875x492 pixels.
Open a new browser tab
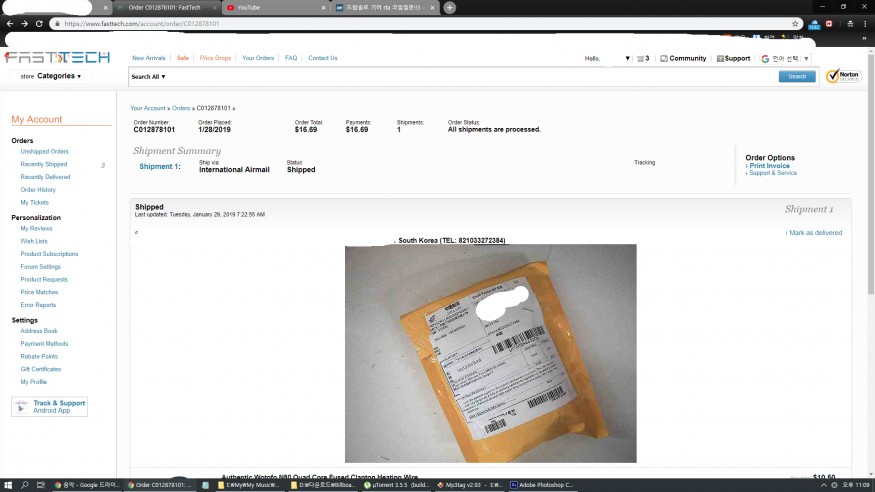pos(450,8)
